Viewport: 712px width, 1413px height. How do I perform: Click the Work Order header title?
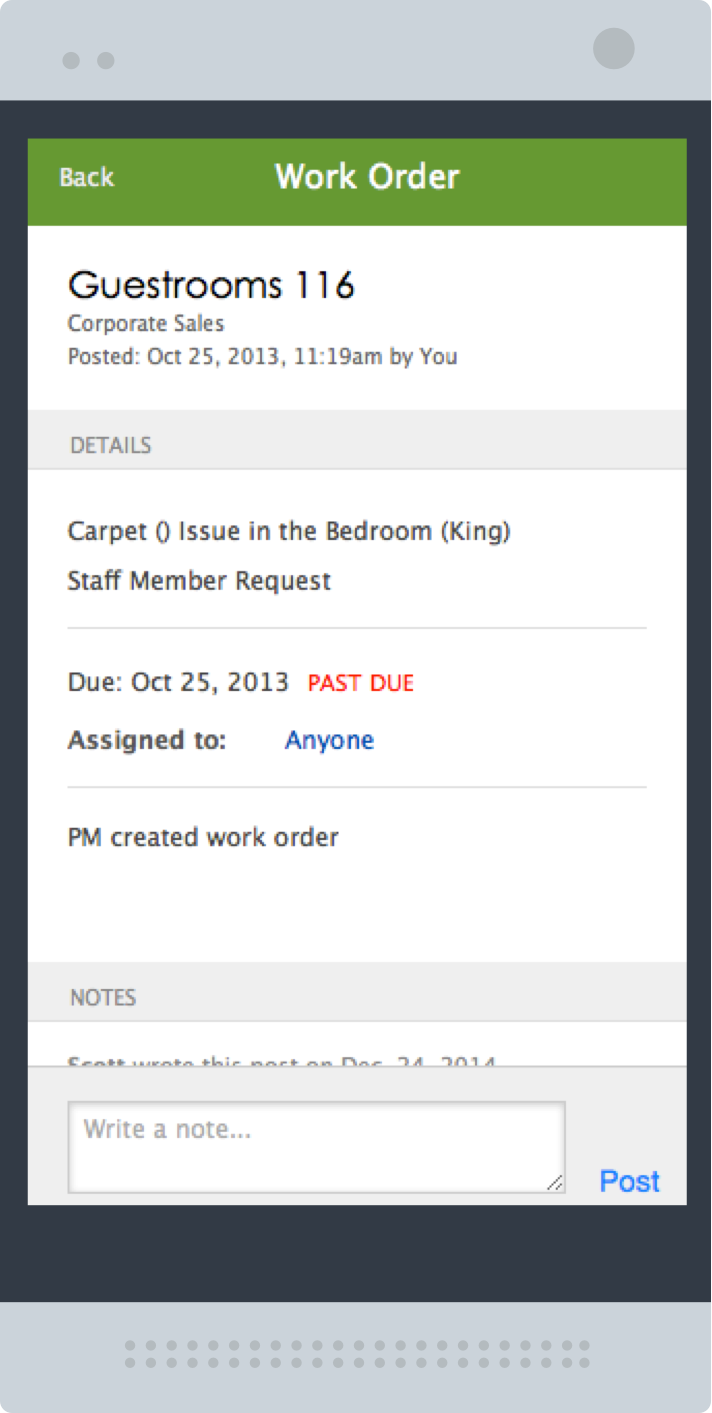click(367, 177)
